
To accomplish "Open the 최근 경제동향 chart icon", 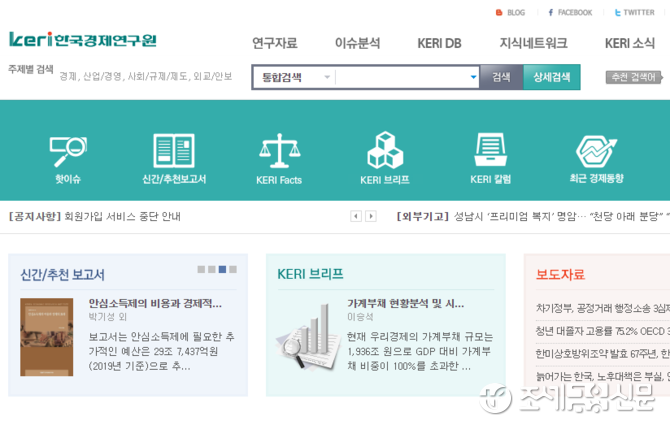I will [x=596, y=151].
